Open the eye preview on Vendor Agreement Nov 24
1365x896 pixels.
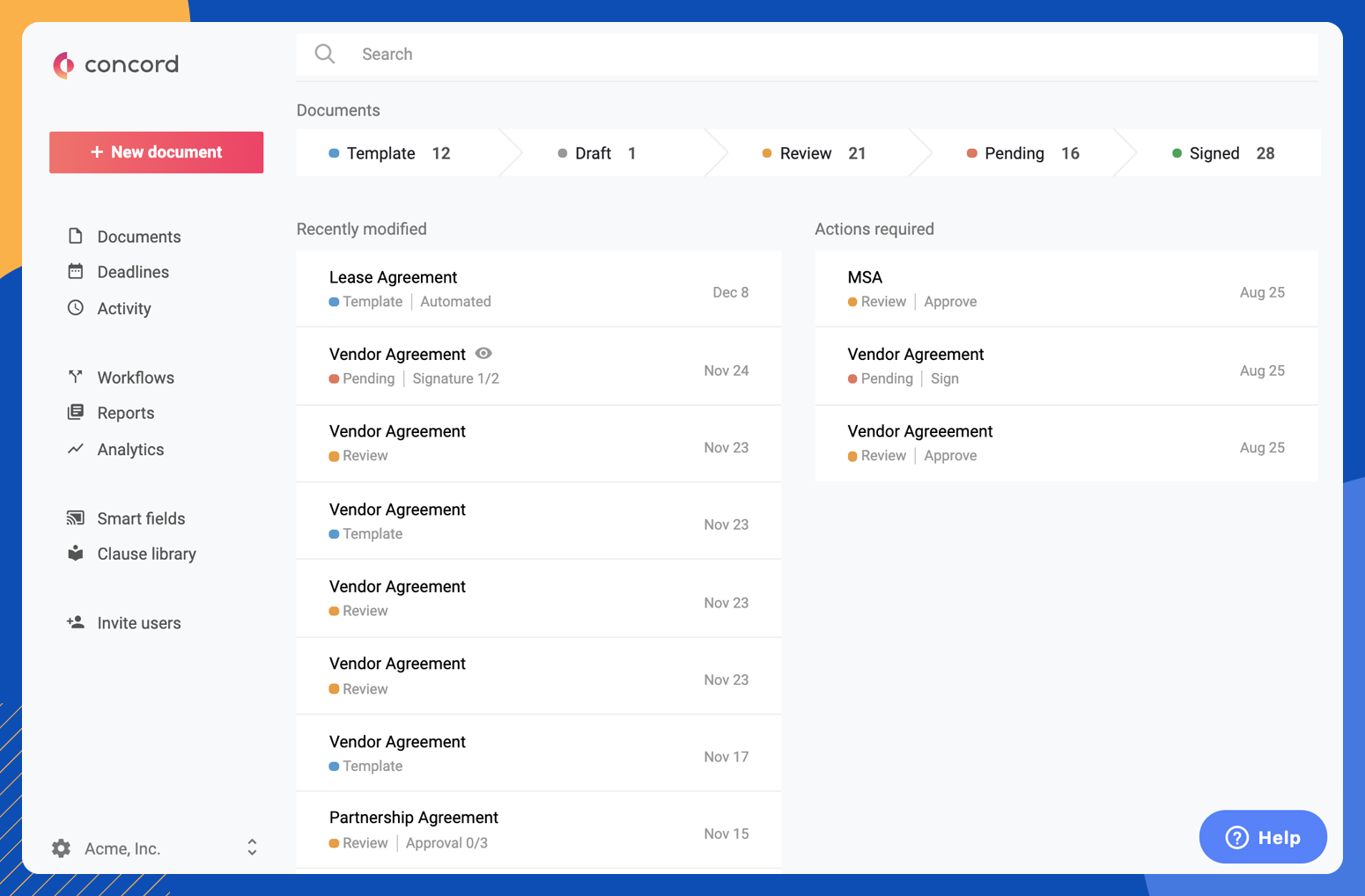[x=483, y=353]
